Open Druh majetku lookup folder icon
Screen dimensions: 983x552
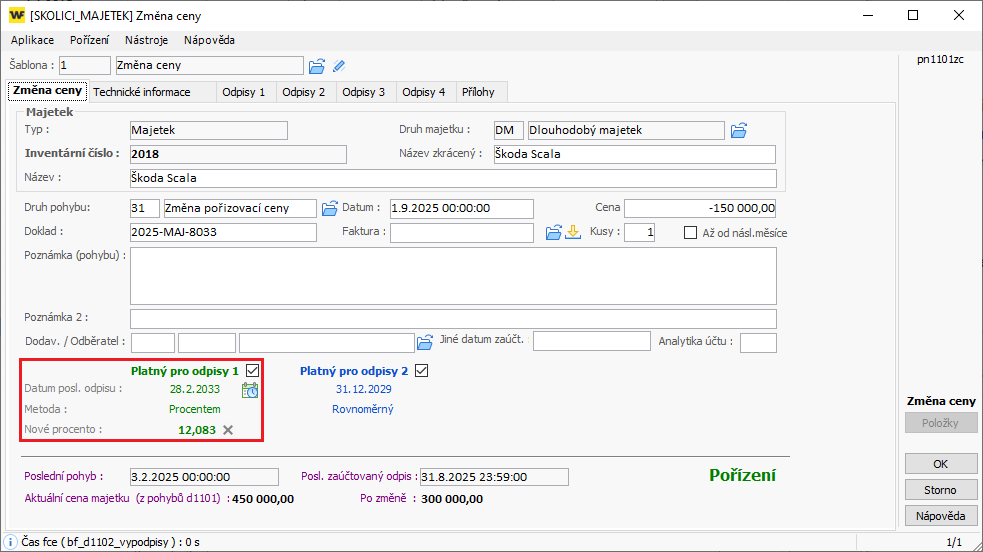pyautogui.click(x=739, y=130)
